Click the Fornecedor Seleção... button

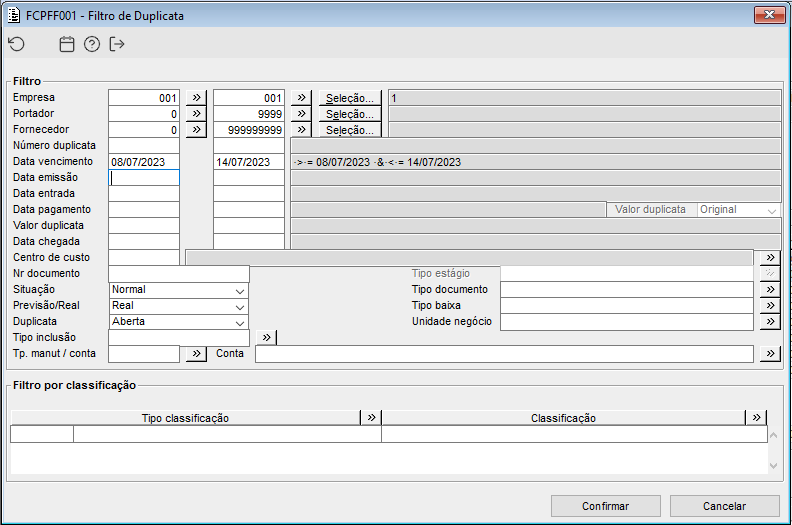point(350,130)
